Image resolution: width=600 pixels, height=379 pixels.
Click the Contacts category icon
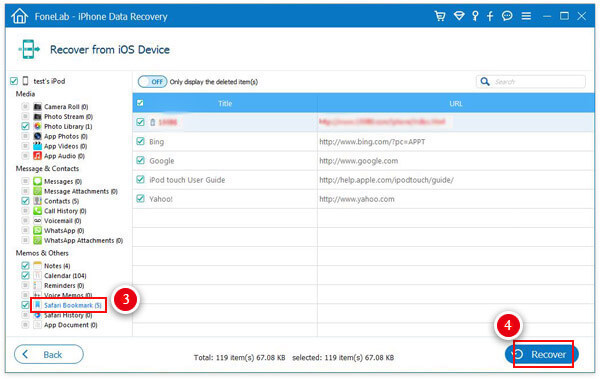pos(38,201)
